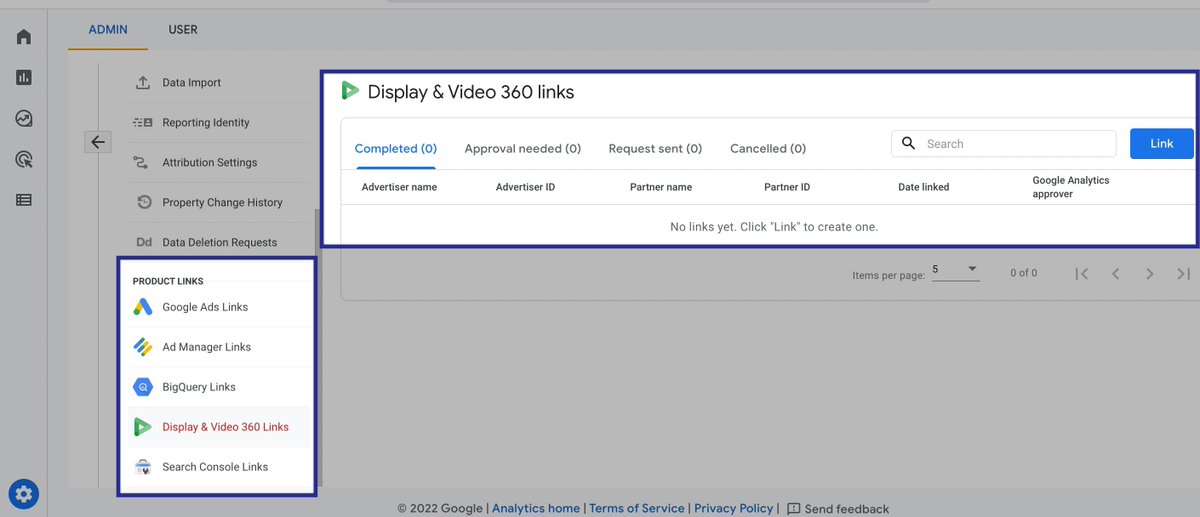Screen dimensions: 1200x517
Task: Click the PRODUCT LINKS section heading
Action: pyautogui.click(x=168, y=281)
